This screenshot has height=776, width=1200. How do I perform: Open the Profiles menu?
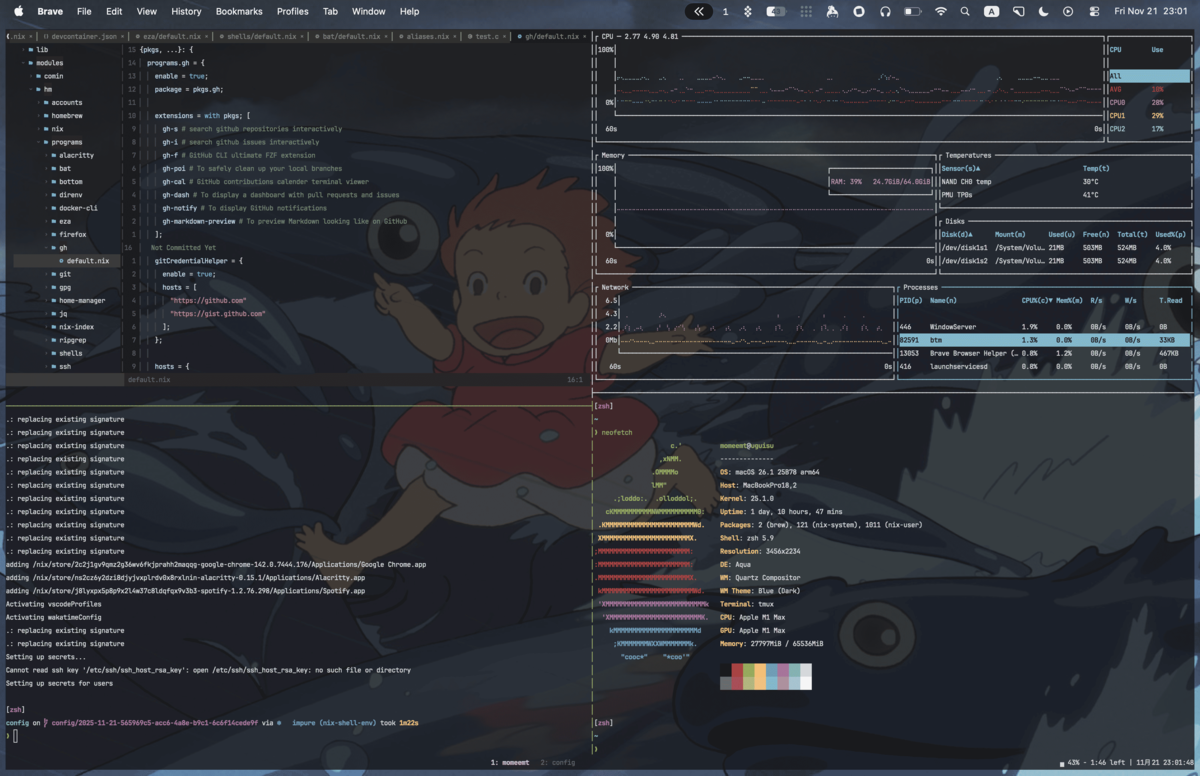point(292,11)
